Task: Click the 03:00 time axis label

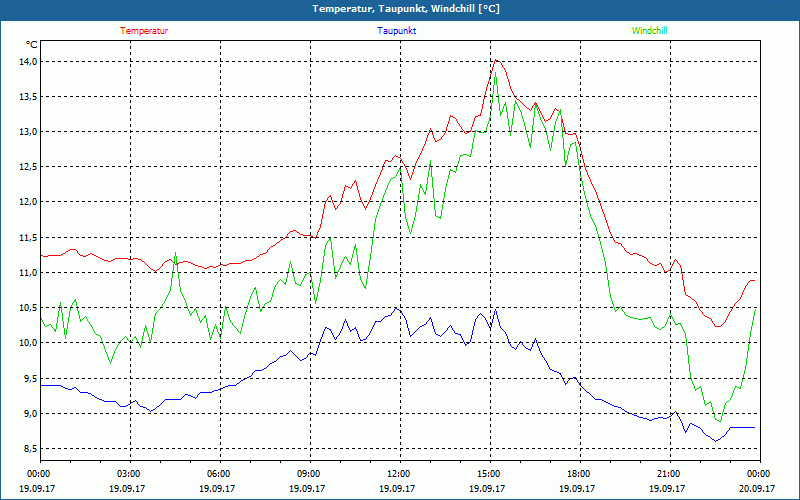Action: coord(131,474)
